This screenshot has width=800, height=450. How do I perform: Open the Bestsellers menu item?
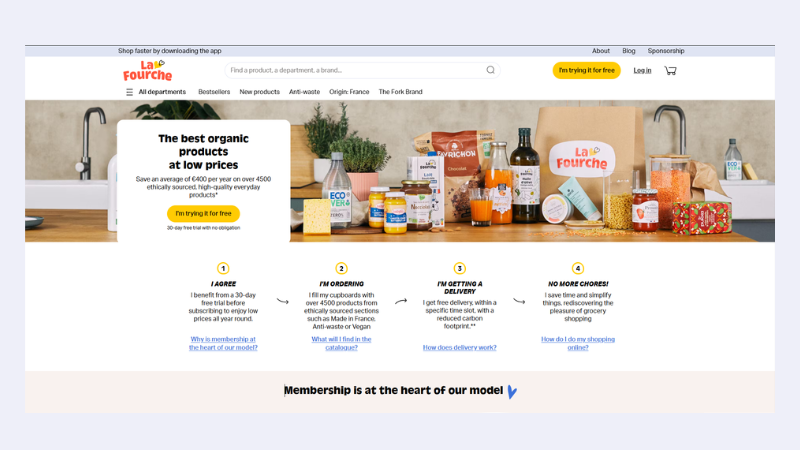214,92
